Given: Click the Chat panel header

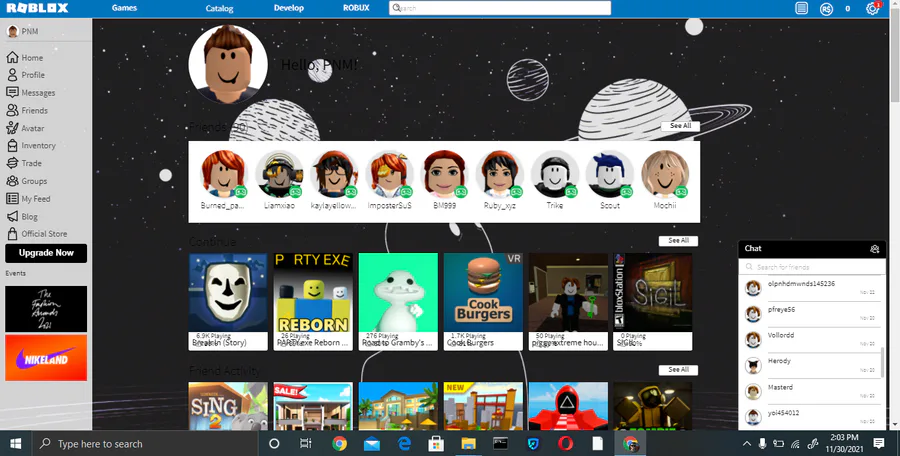Looking at the screenshot, I should [x=812, y=249].
